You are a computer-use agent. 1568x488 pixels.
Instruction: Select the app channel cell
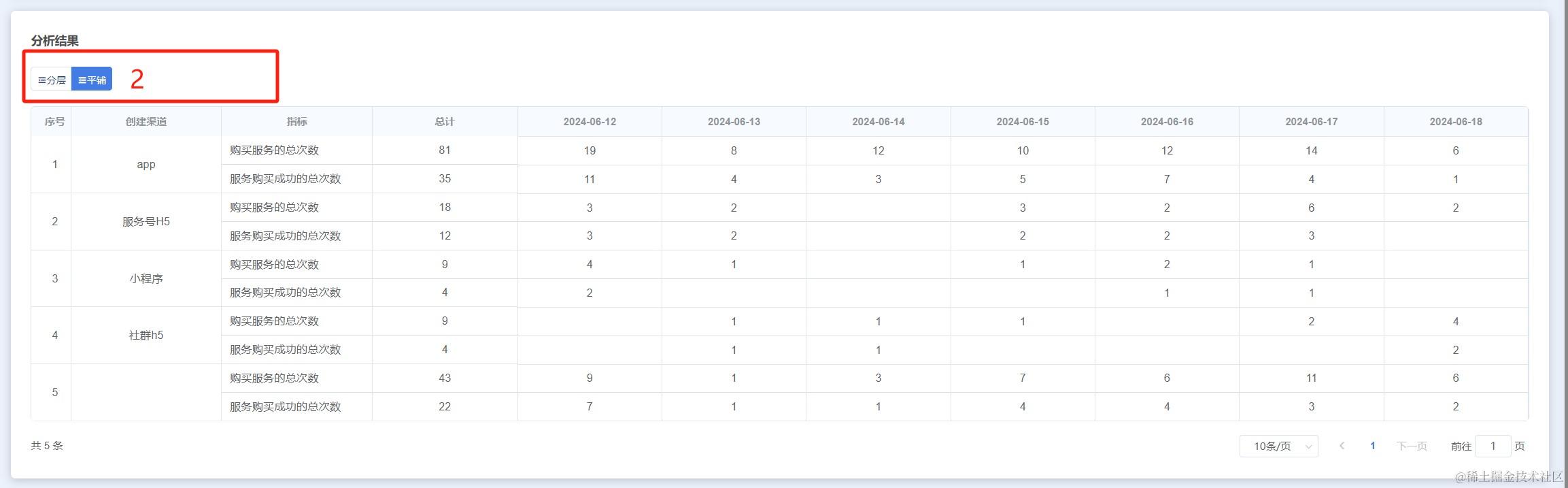tap(146, 165)
